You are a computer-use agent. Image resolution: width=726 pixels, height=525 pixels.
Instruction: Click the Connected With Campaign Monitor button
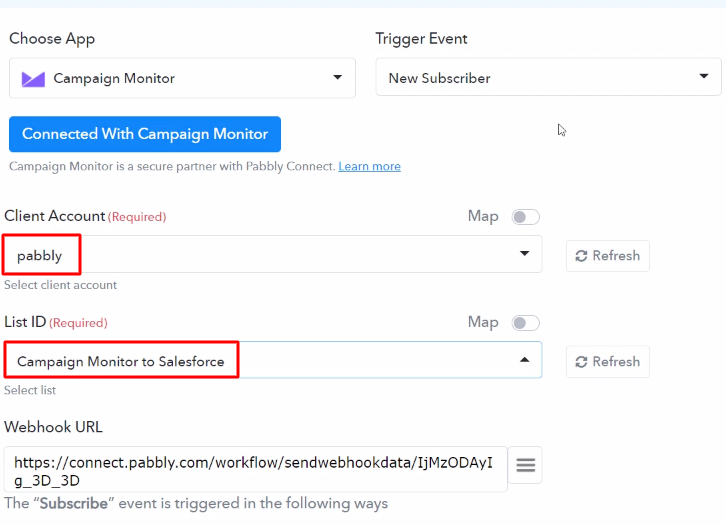(x=145, y=134)
